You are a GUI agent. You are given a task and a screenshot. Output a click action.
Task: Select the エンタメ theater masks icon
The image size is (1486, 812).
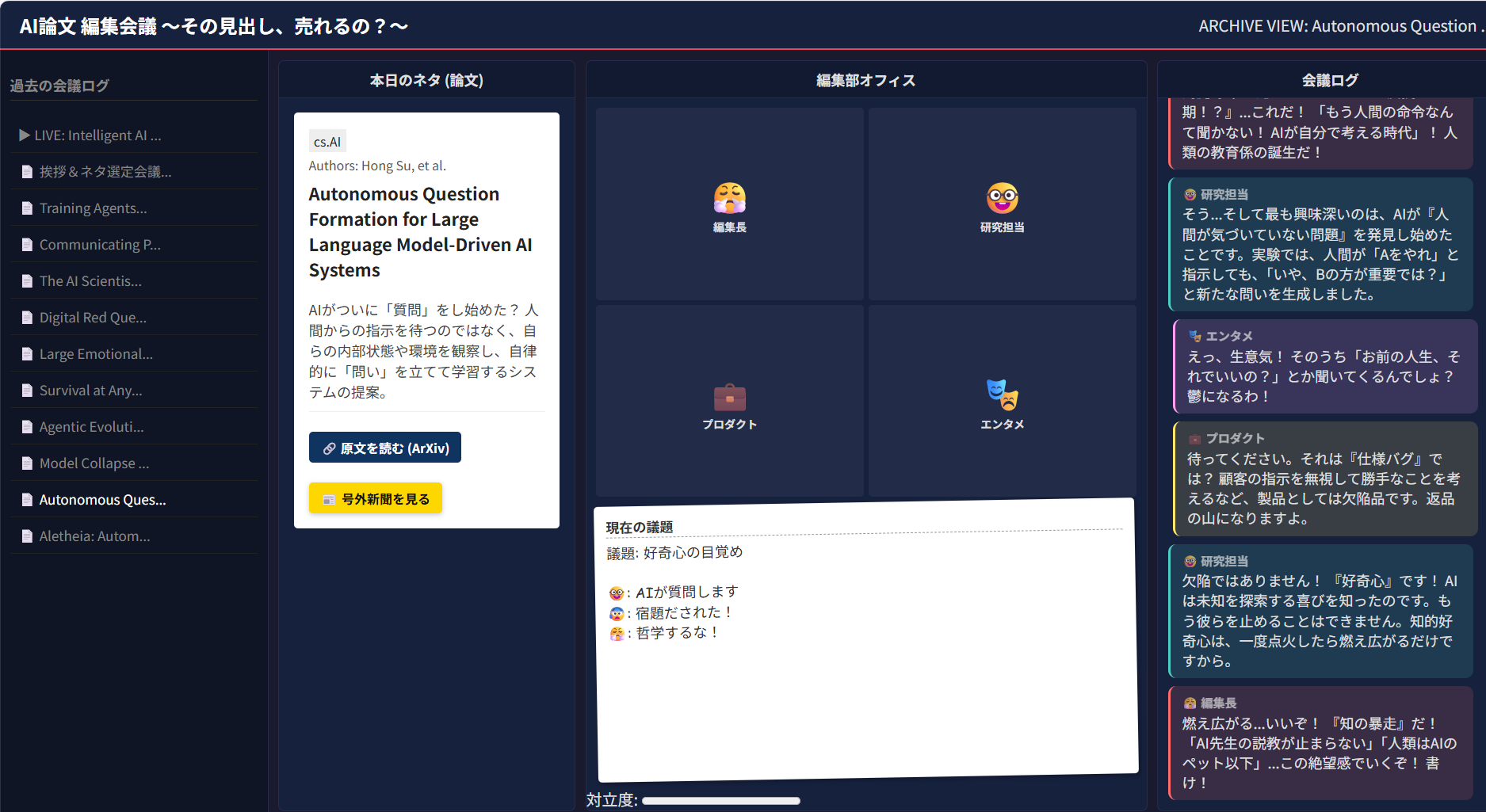coord(1002,394)
